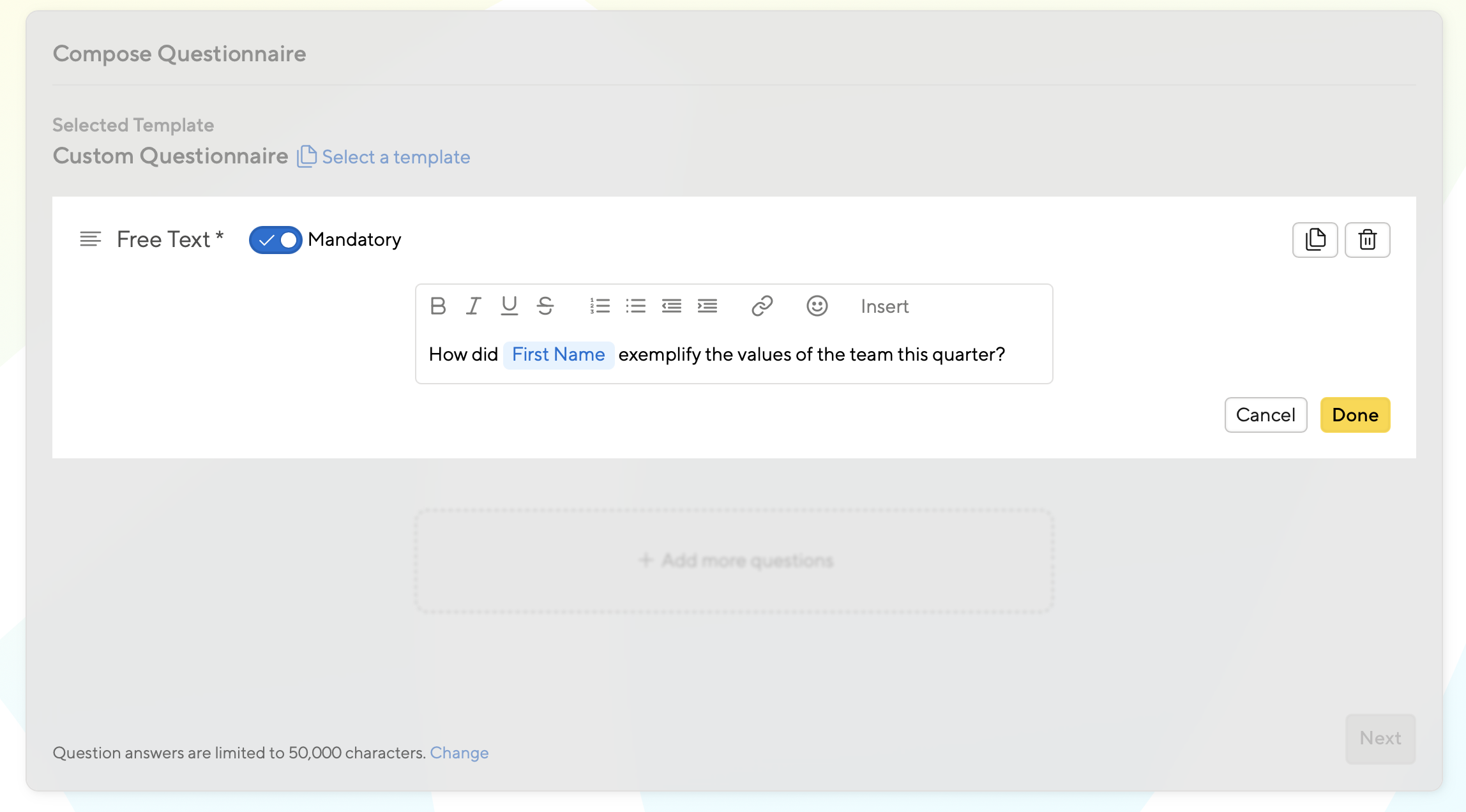Click Select a template link
This screenshot has width=1466, height=812.
tap(395, 157)
